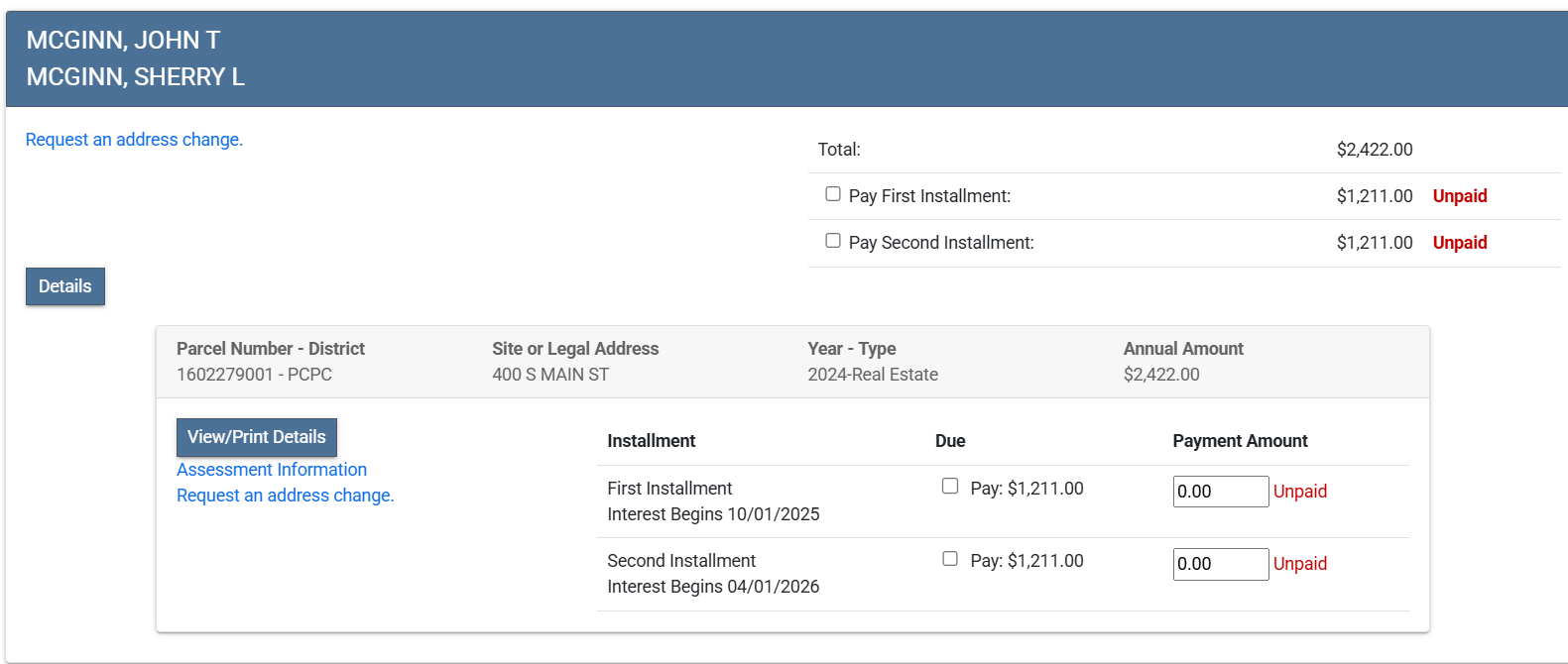The image size is (1568, 664).
Task: Click the Total amount $2,422.00 in summary
Action: coord(1374,150)
